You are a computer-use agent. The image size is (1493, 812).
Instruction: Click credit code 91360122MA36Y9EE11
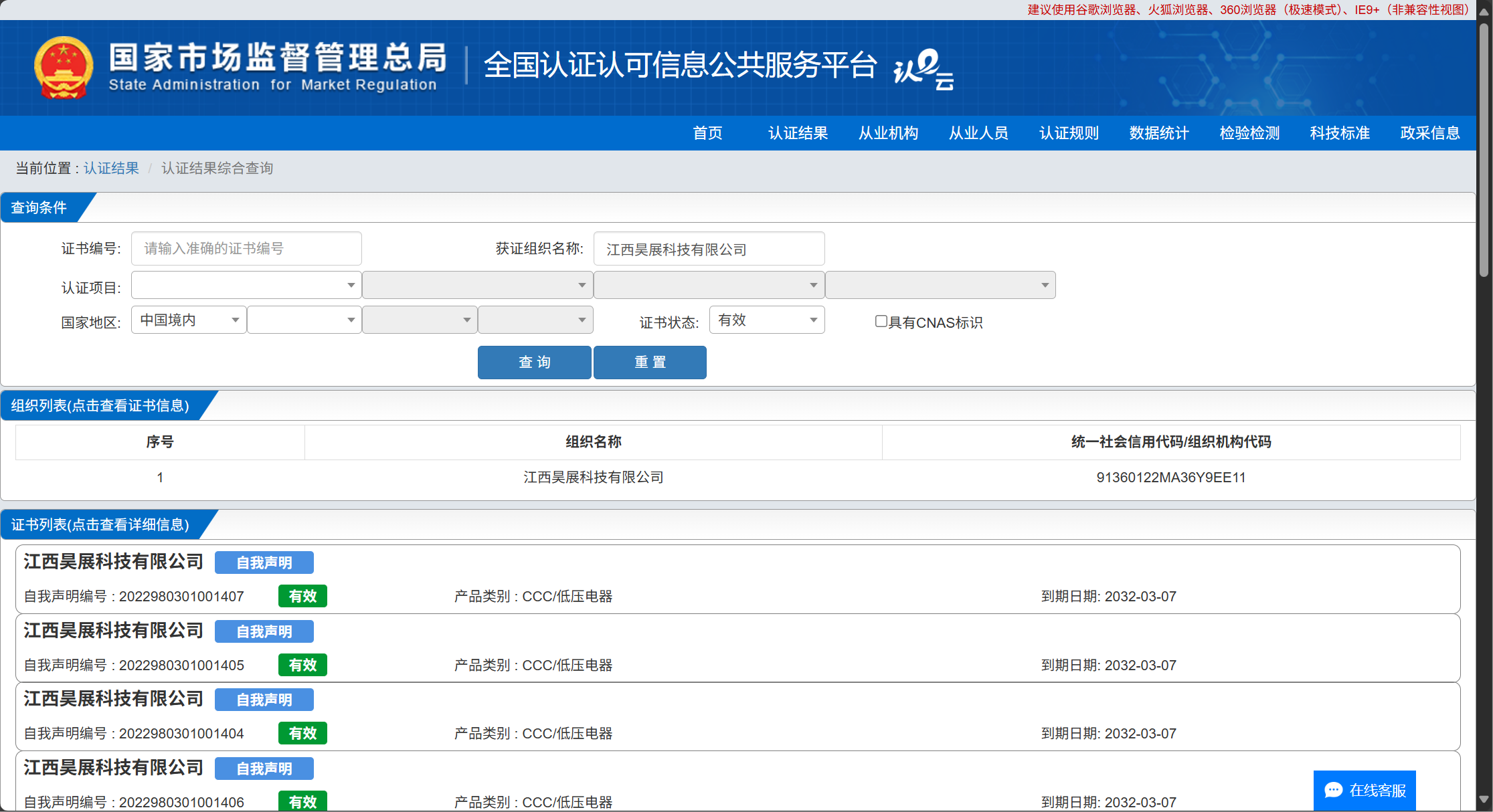(1170, 478)
